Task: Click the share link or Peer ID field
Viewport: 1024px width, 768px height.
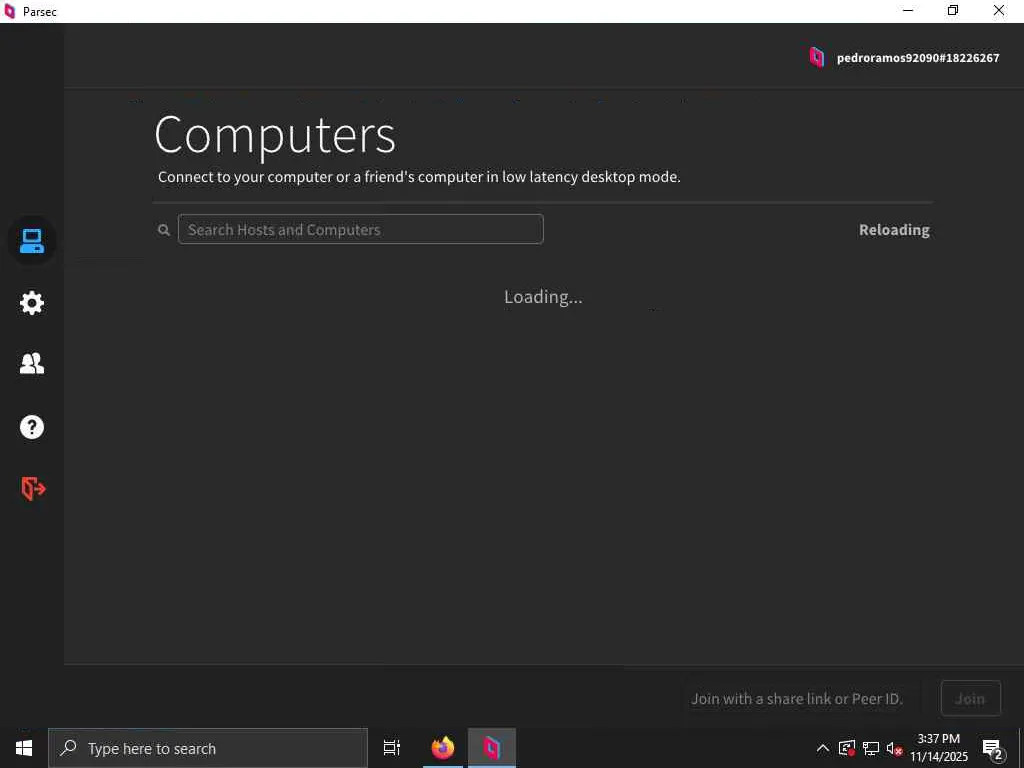Action: (x=802, y=699)
